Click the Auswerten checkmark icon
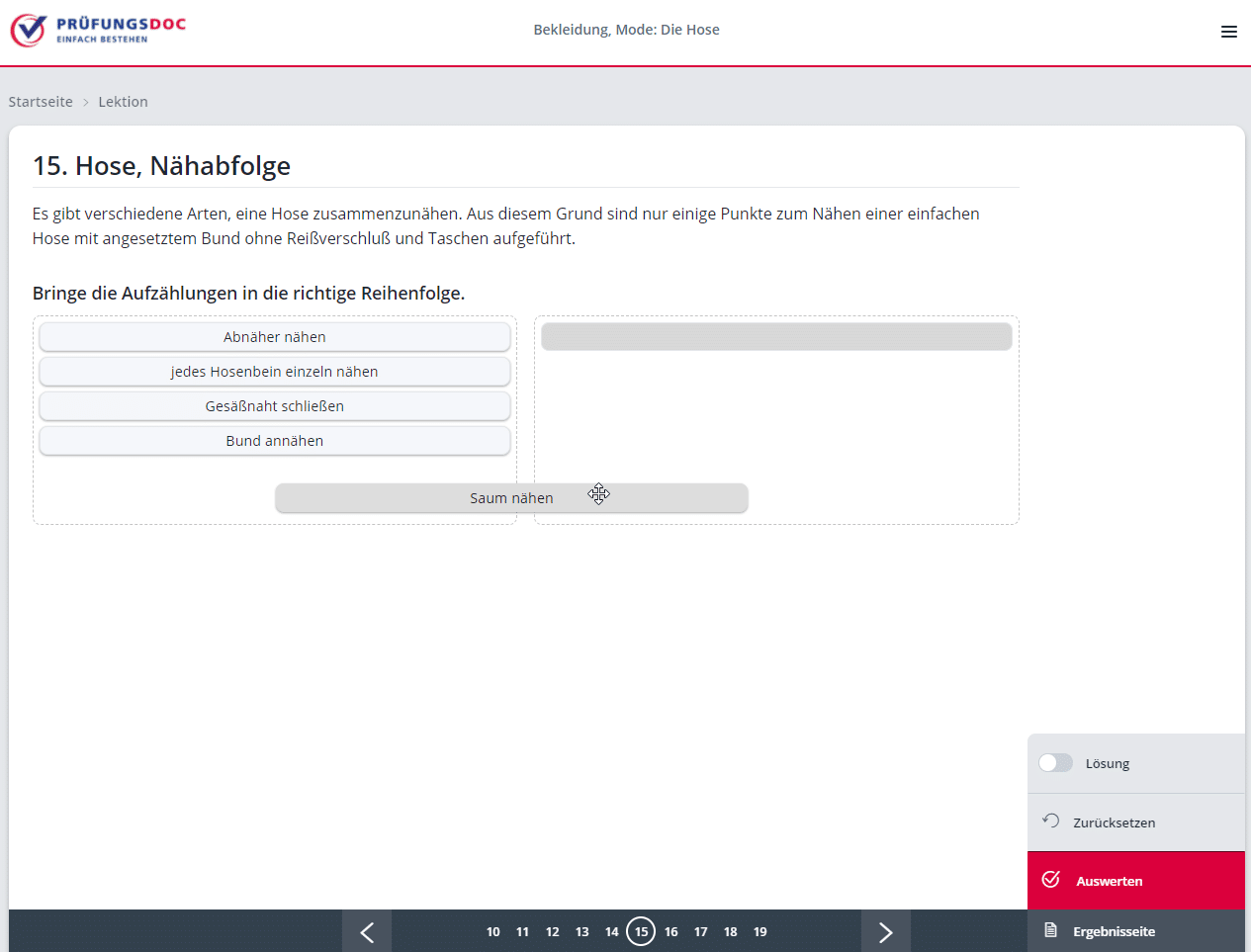Image resolution: width=1251 pixels, height=952 pixels. (x=1050, y=880)
